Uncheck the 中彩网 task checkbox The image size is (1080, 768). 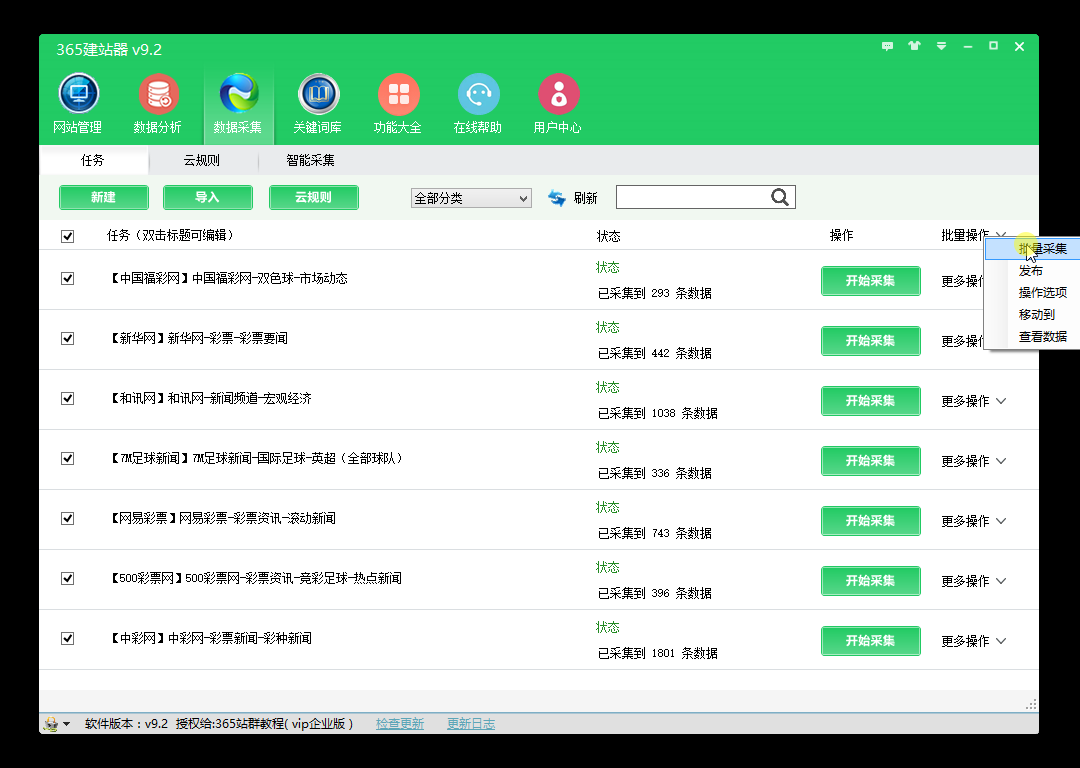[x=68, y=639]
